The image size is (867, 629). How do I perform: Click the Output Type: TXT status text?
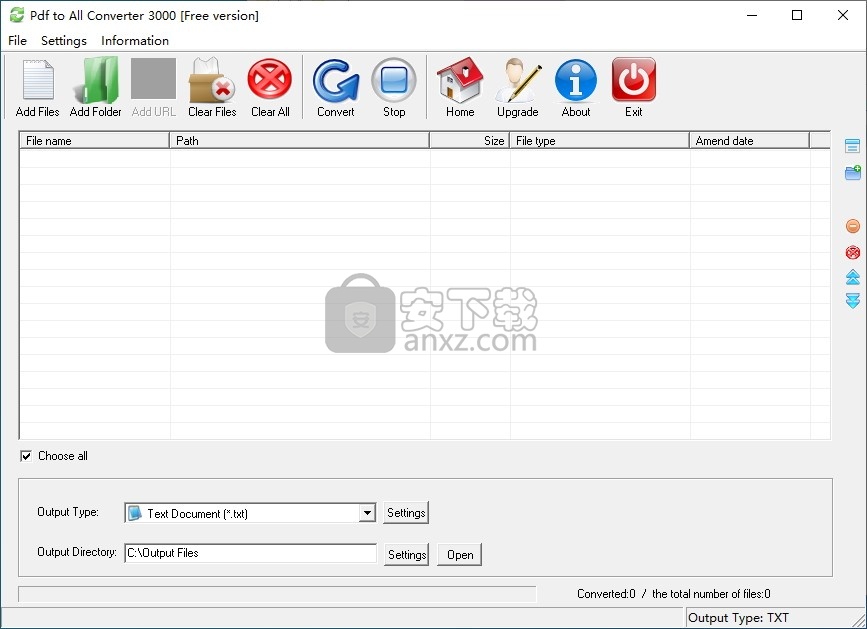click(x=738, y=617)
